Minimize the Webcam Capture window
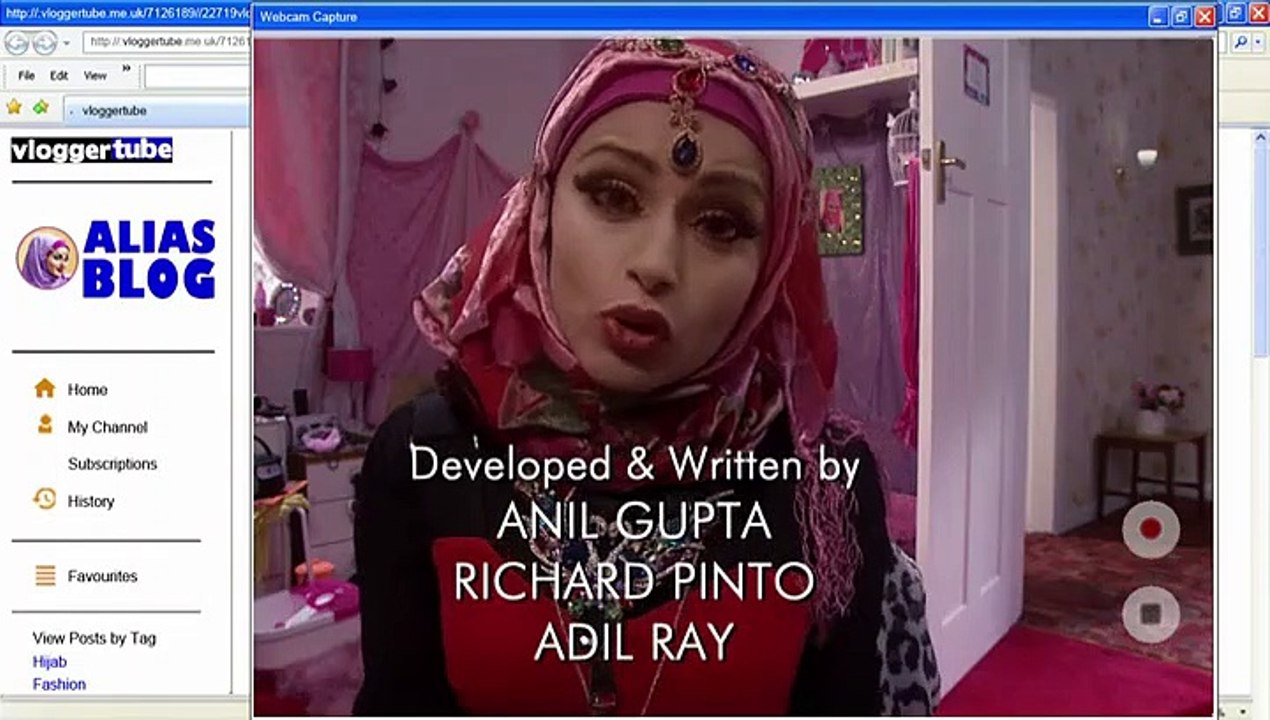Viewport: 1270px width, 720px height. (1158, 16)
